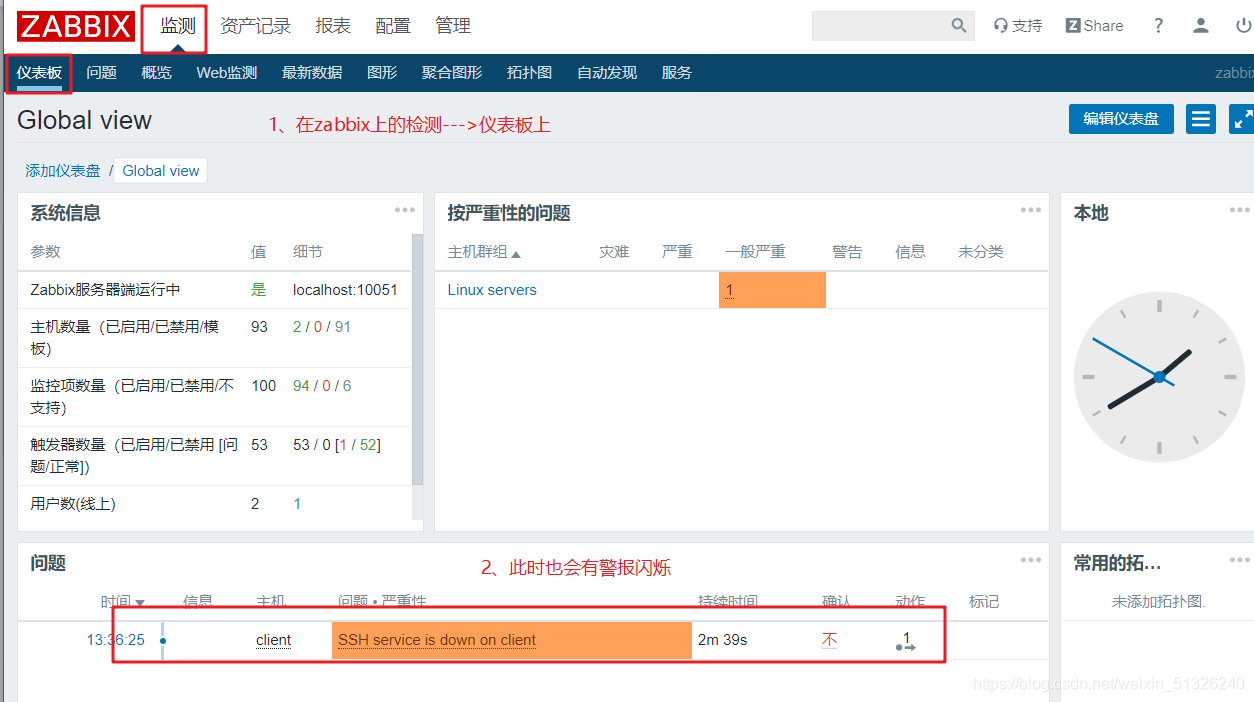Click the 用户数(线上) parameter row

tap(215, 504)
